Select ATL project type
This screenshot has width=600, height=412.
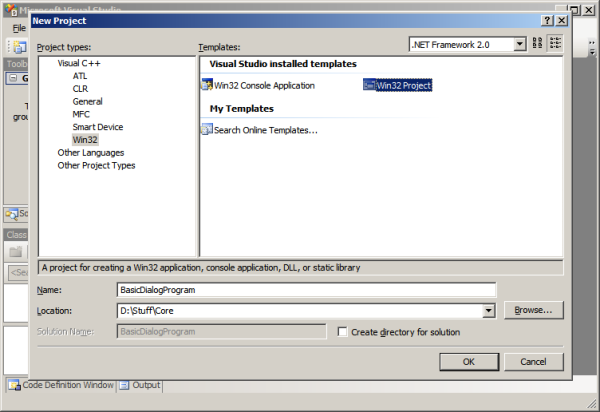[x=80, y=76]
